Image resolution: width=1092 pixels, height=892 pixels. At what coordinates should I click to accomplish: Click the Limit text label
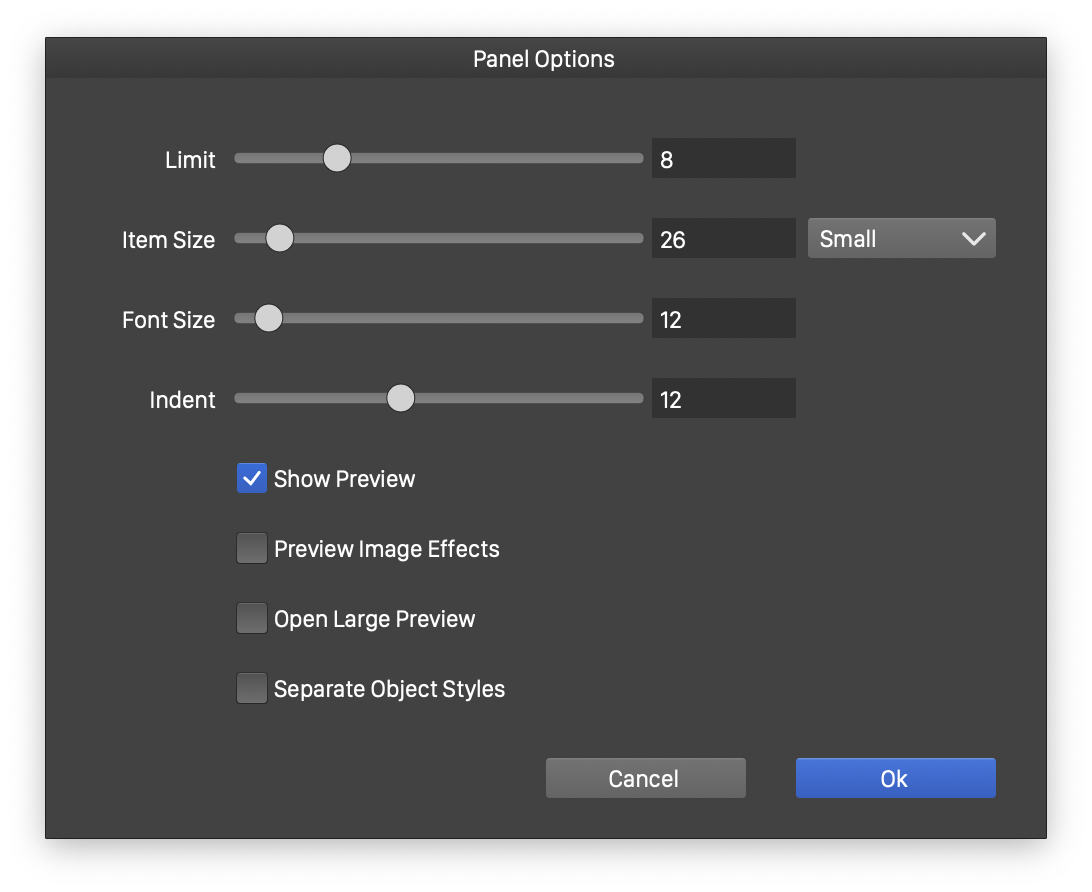pyautogui.click(x=190, y=160)
